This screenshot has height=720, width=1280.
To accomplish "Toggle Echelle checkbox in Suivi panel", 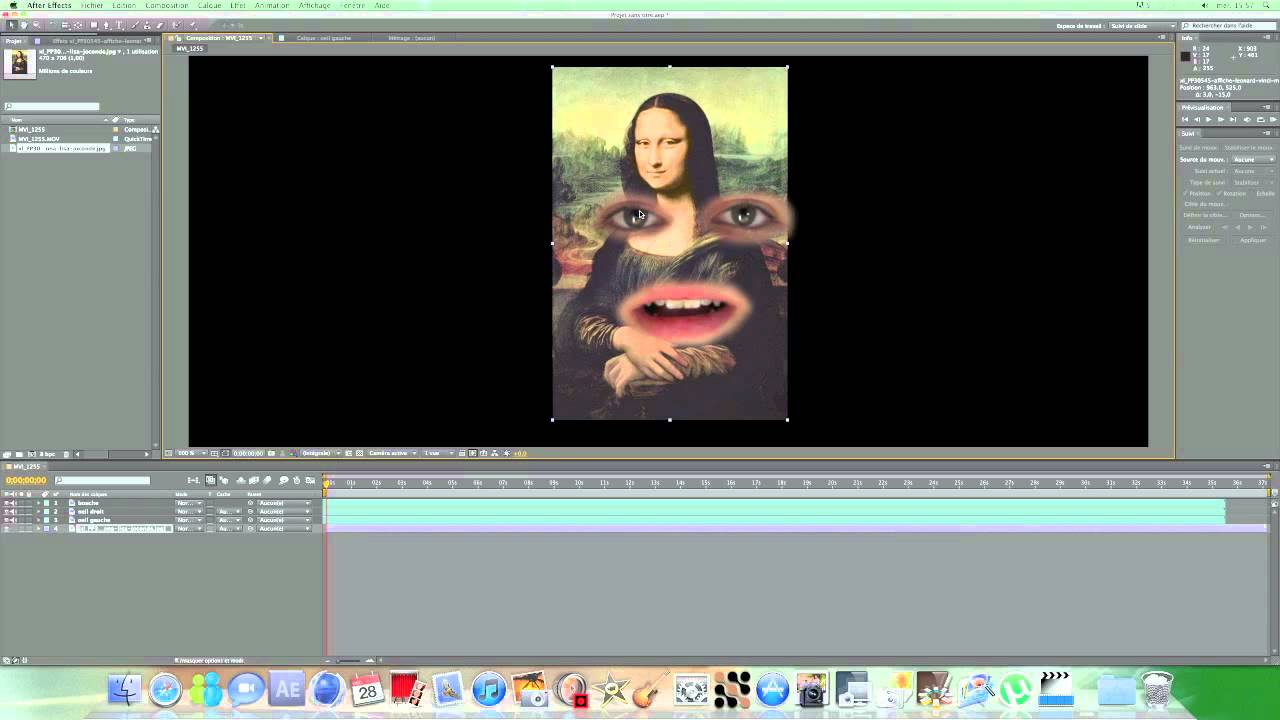I will 1251,193.
